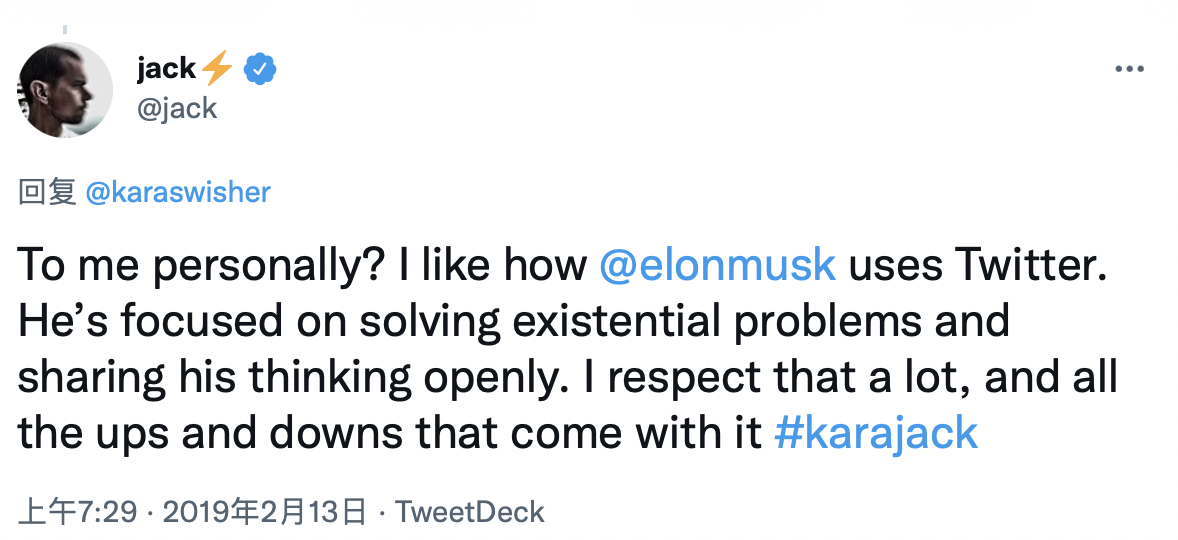Open jack's profile picture
This screenshot has width=1178, height=540.
67,90
